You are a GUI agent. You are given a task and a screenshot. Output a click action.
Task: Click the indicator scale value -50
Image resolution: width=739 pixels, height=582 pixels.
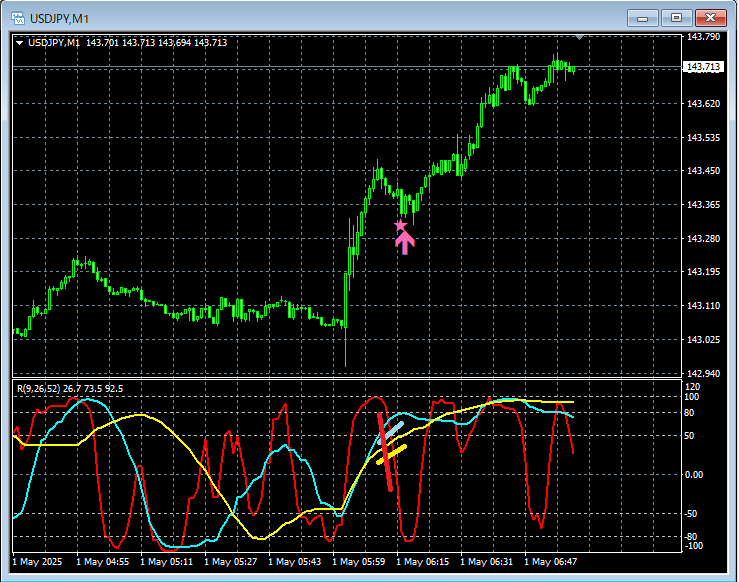click(x=691, y=514)
